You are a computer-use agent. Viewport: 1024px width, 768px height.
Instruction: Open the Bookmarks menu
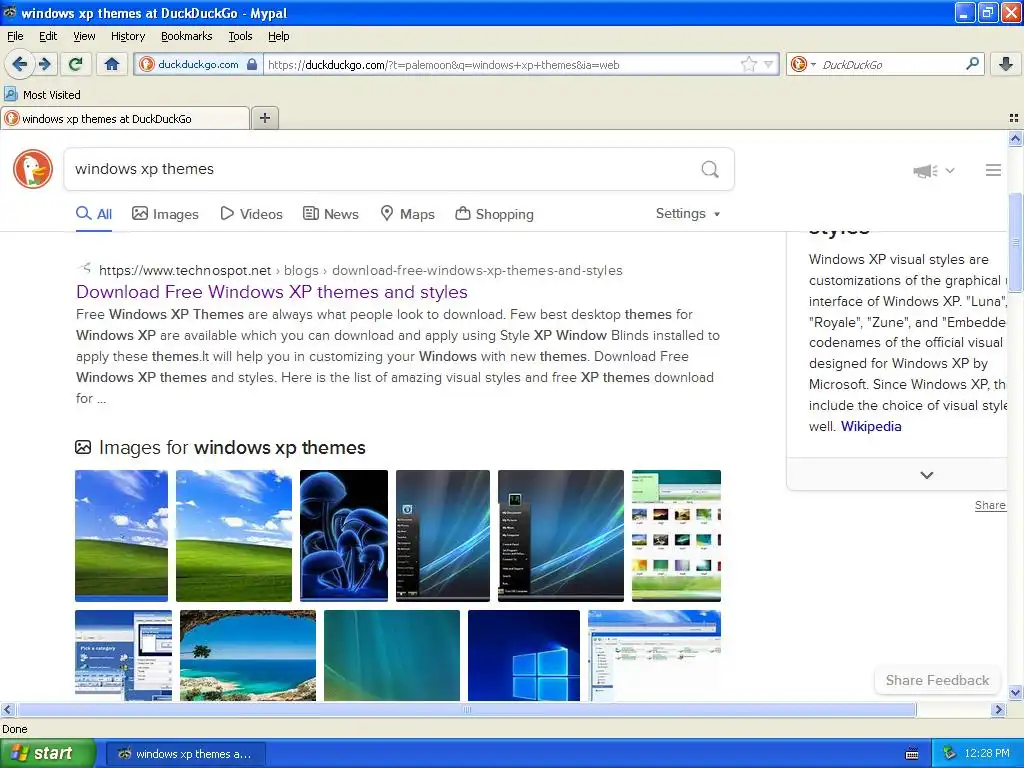(187, 37)
